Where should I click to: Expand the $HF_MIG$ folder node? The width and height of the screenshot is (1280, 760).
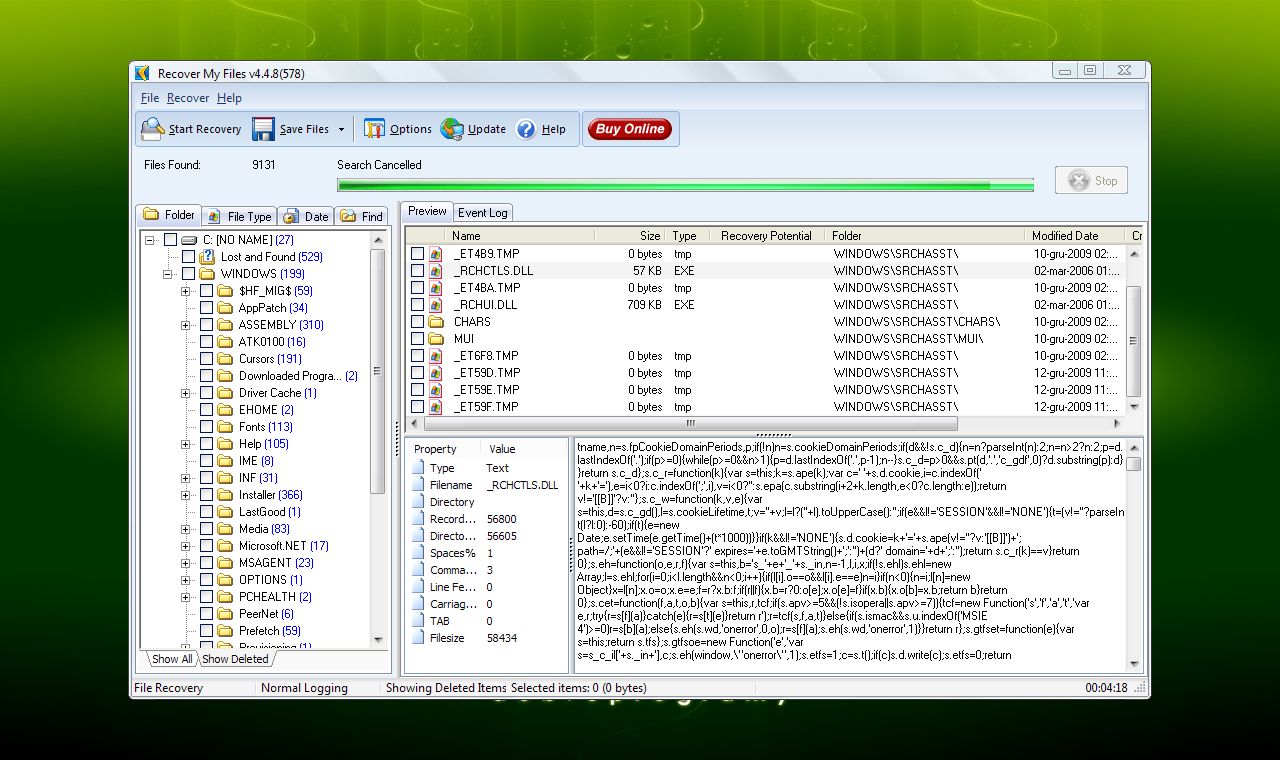pos(186,291)
